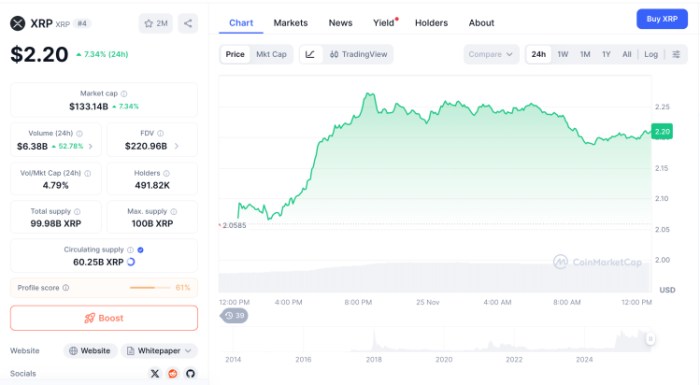Screen dimensions: 700x385
Task: Click the 491.82K holders value
Action: (152, 185)
